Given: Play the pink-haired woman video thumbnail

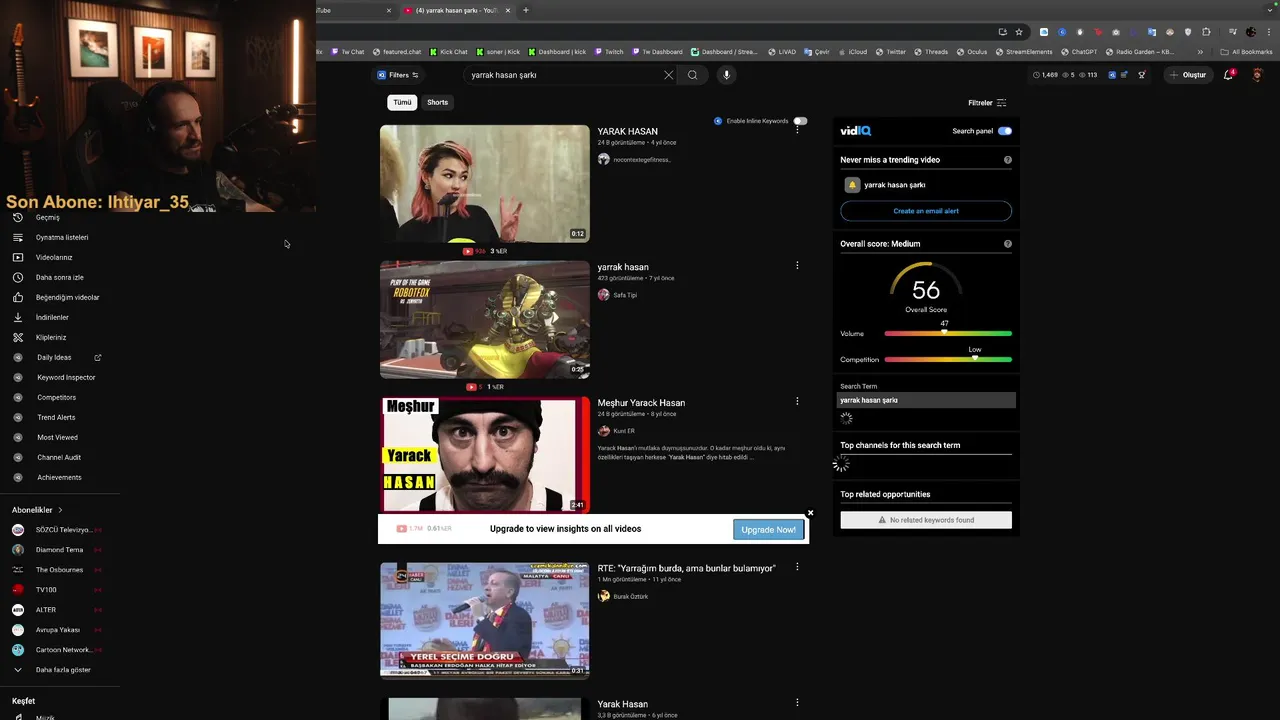Looking at the screenshot, I should (485, 183).
